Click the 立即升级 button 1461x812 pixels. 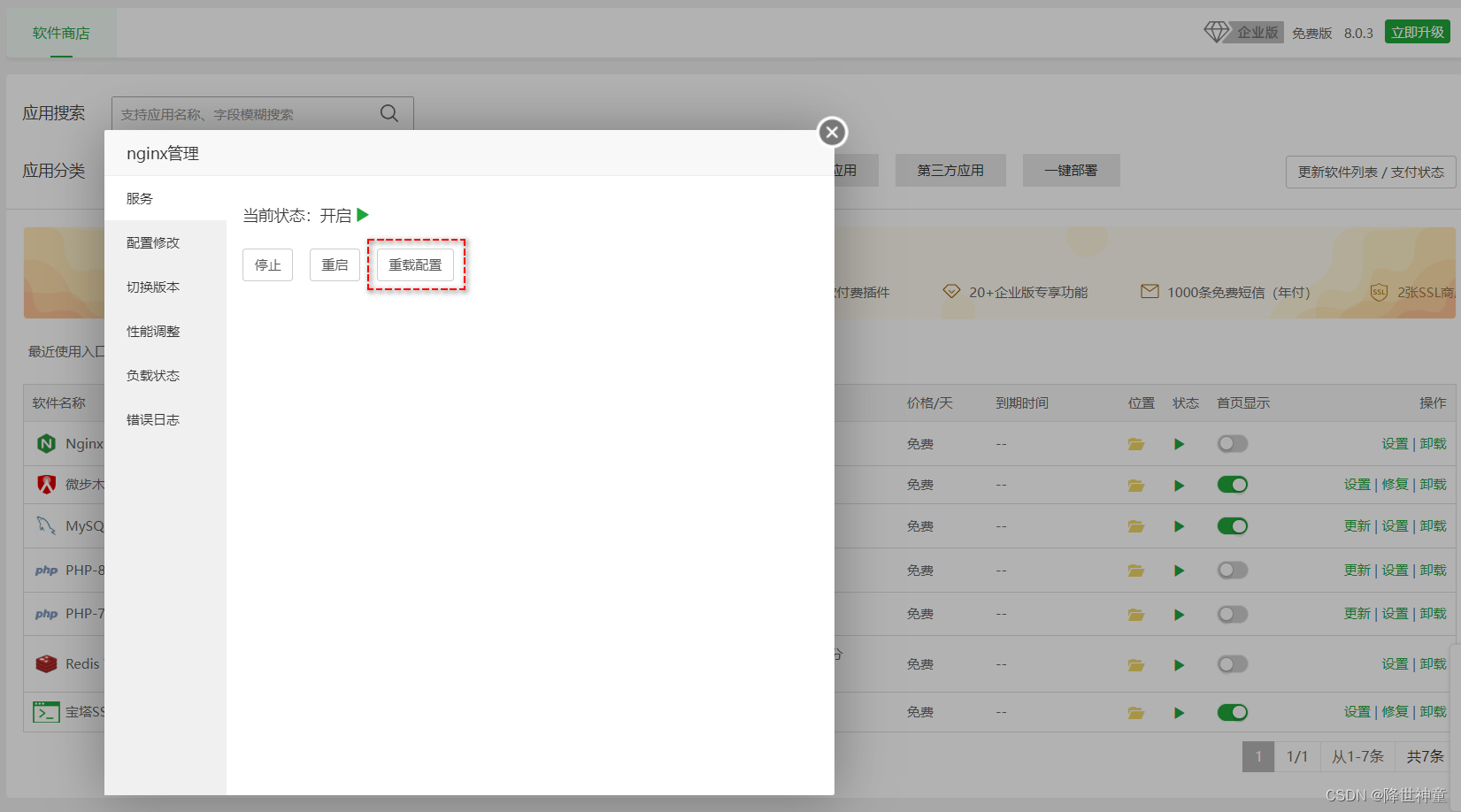tap(1418, 32)
